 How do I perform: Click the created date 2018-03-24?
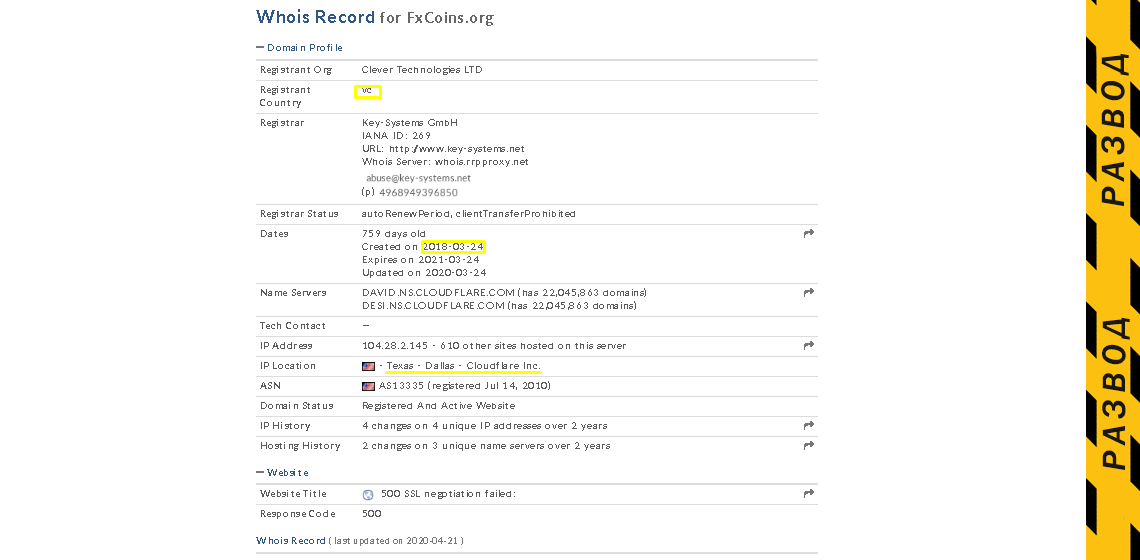click(454, 247)
